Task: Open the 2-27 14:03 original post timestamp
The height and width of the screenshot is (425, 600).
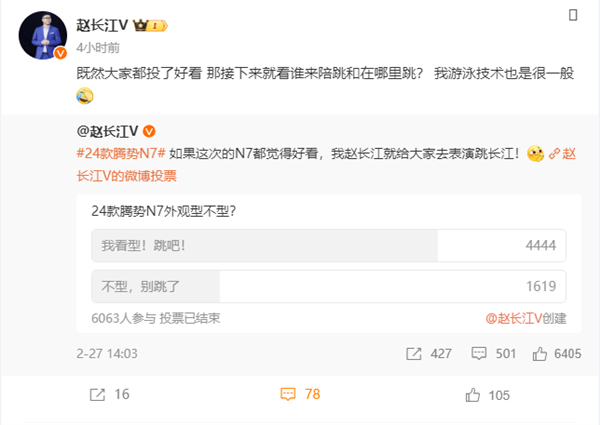Action: tap(107, 353)
